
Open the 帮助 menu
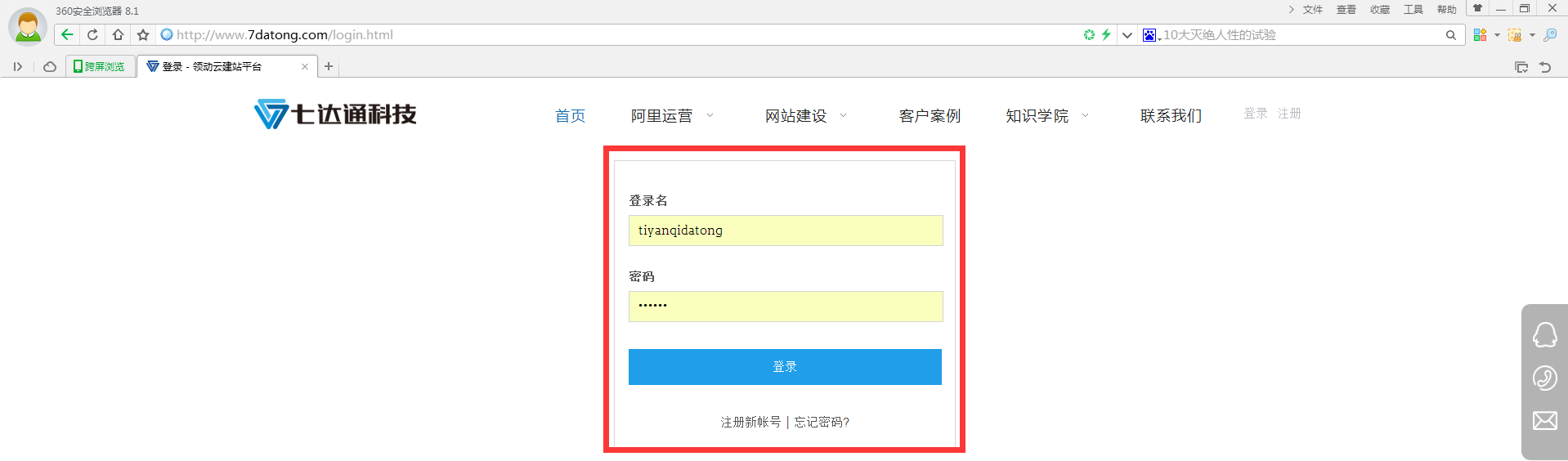click(1447, 10)
